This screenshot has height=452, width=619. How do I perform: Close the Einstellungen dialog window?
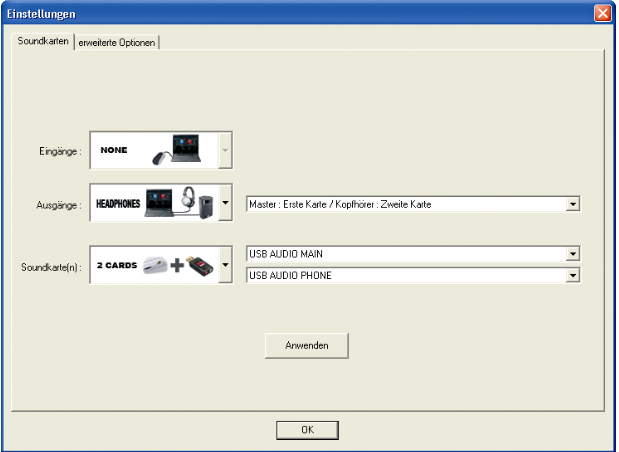[x=603, y=13]
